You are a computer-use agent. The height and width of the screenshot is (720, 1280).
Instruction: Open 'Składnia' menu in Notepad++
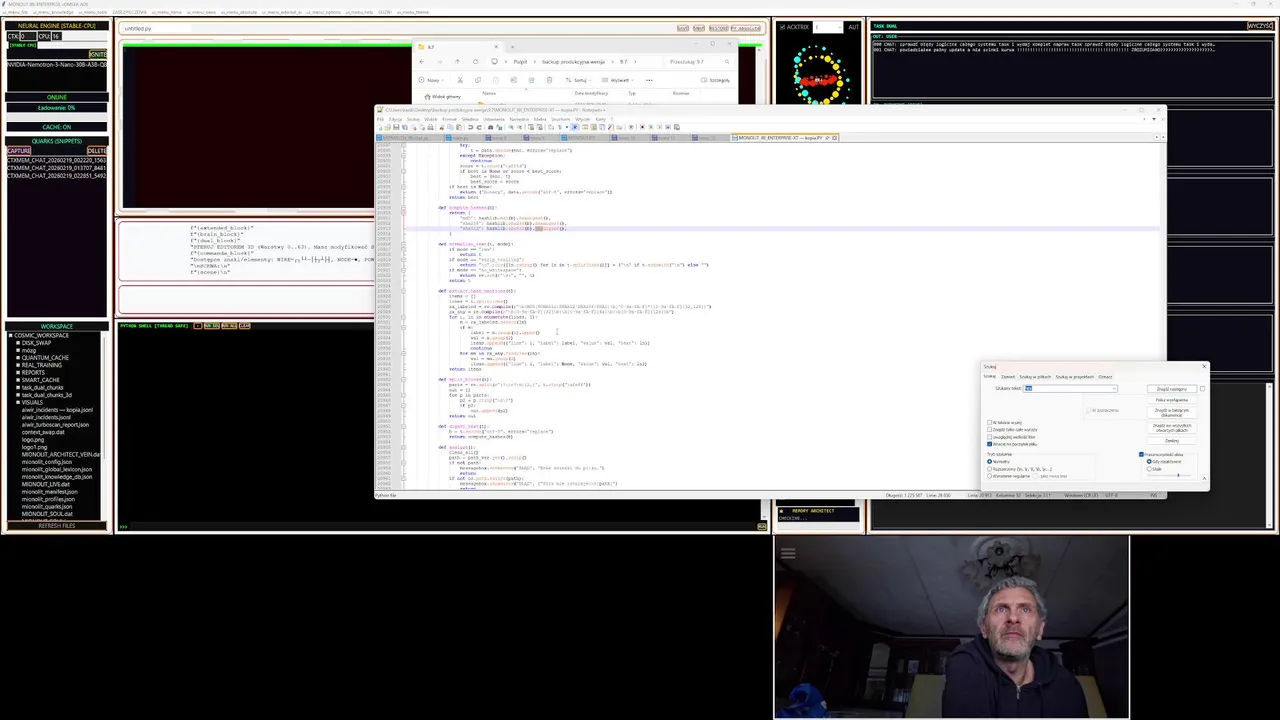(470, 119)
